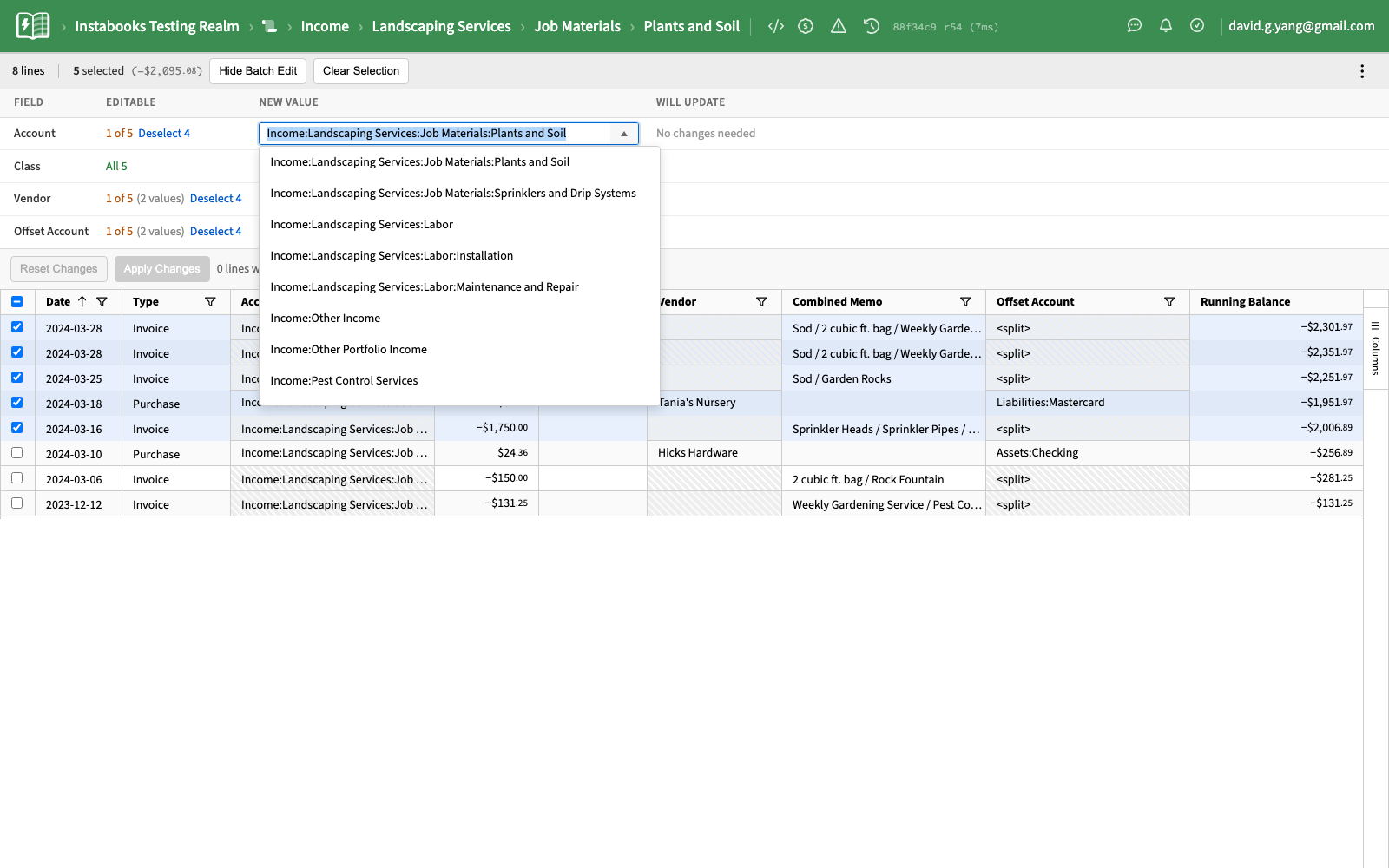Click the $24.36 amount cell
Viewport: 1389px width, 868px height.
(x=487, y=453)
